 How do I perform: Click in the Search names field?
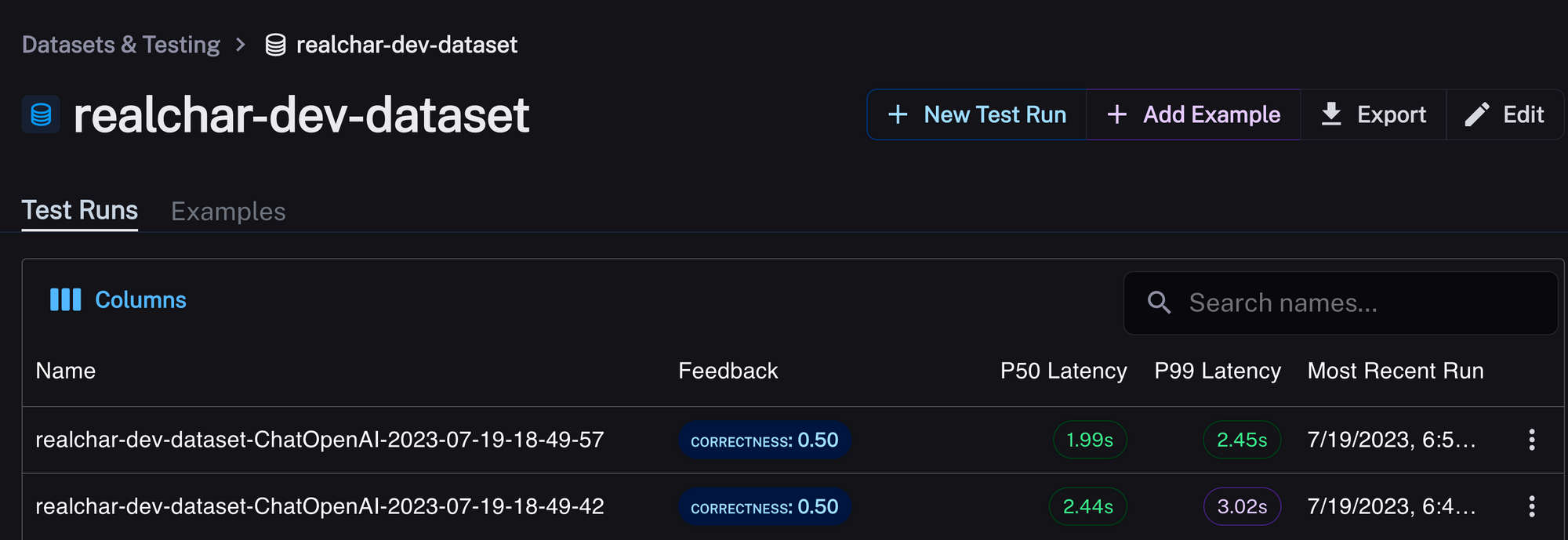click(x=1341, y=303)
